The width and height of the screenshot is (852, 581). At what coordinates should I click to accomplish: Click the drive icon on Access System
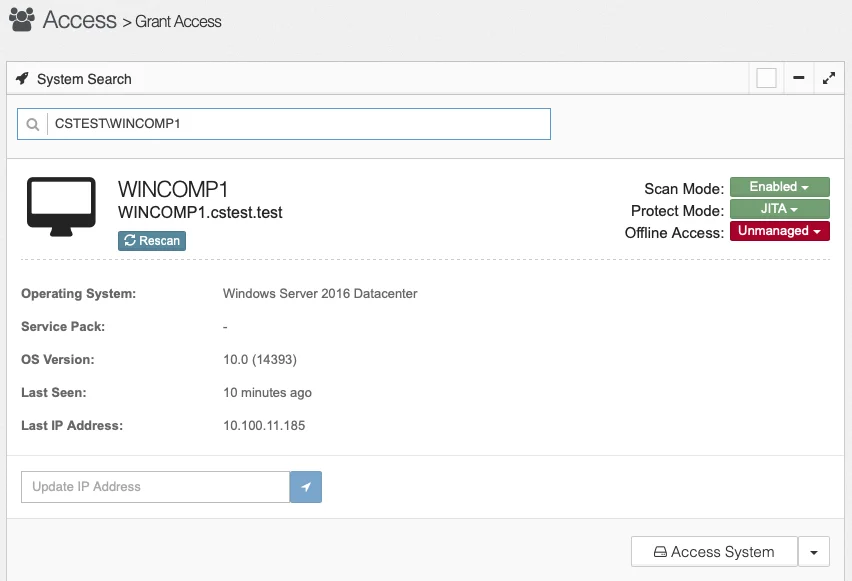click(660, 552)
